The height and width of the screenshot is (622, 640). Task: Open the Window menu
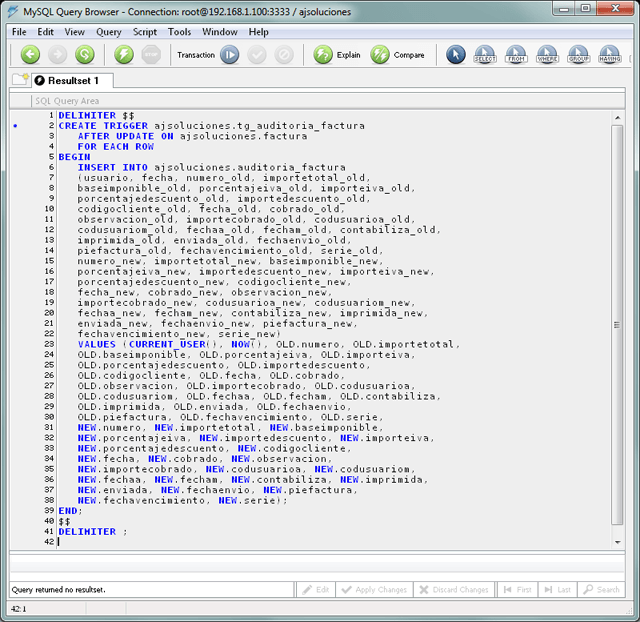(220, 32)
